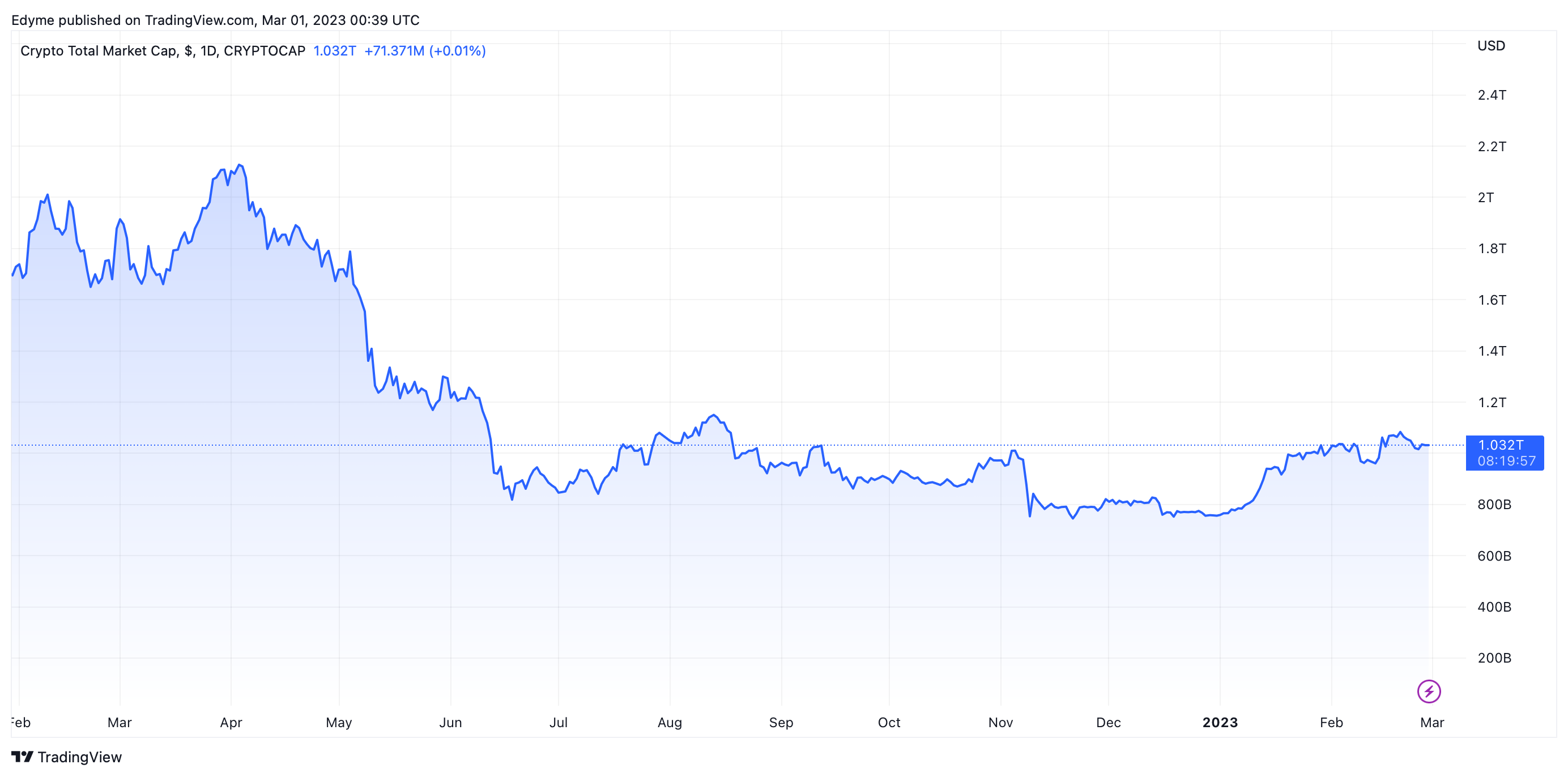Click the TradingView logo at bottom left
Image resolution: width=1568 pixels, height=777 pixels.
[66, 757]
